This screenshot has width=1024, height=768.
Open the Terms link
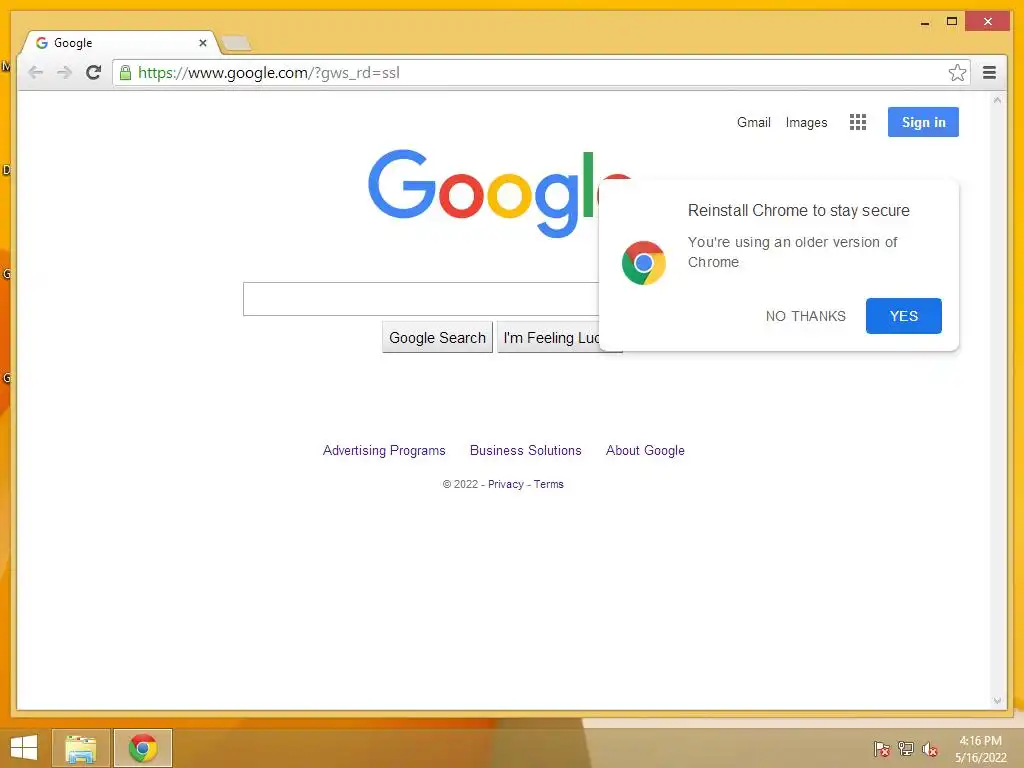[x=549, y=484]
